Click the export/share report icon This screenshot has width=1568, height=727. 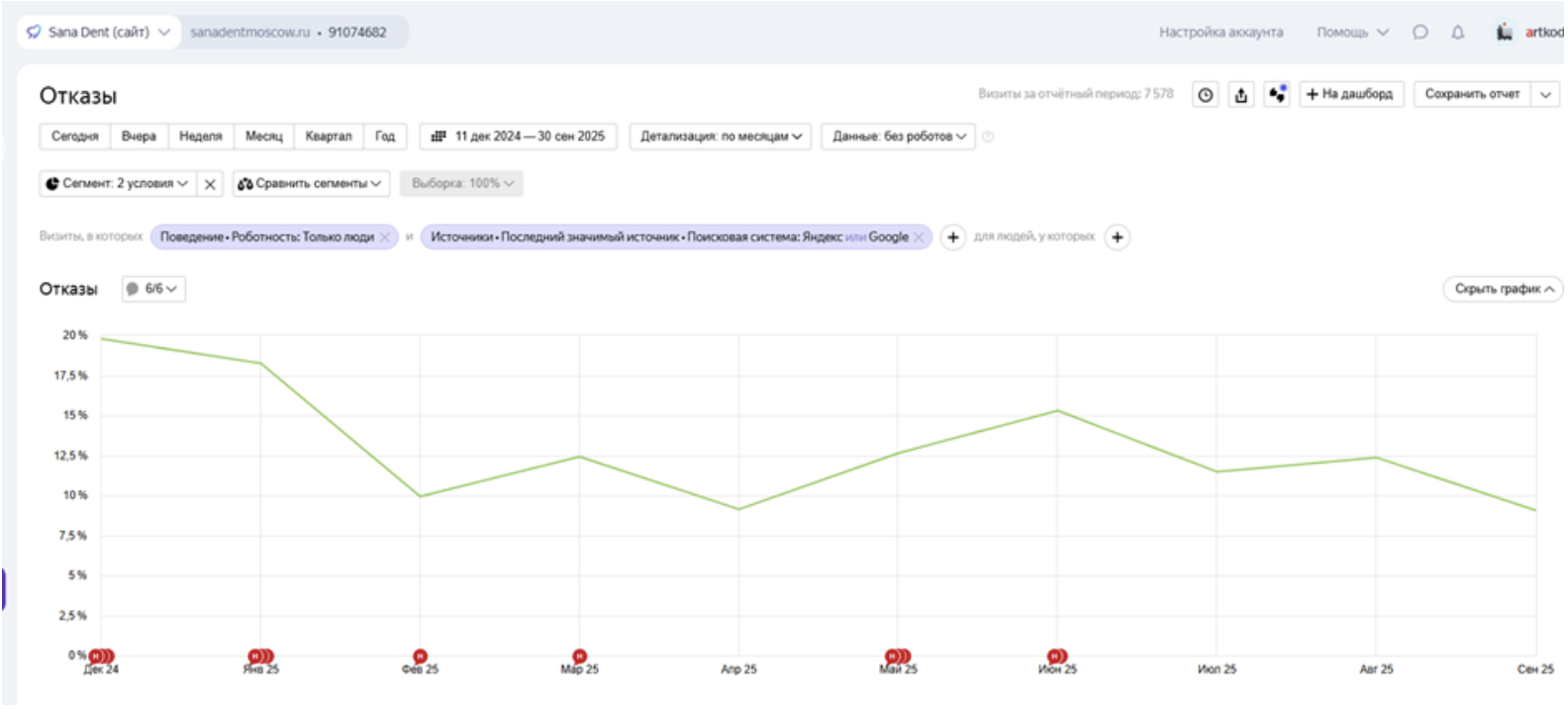(x=1241, y=95)
